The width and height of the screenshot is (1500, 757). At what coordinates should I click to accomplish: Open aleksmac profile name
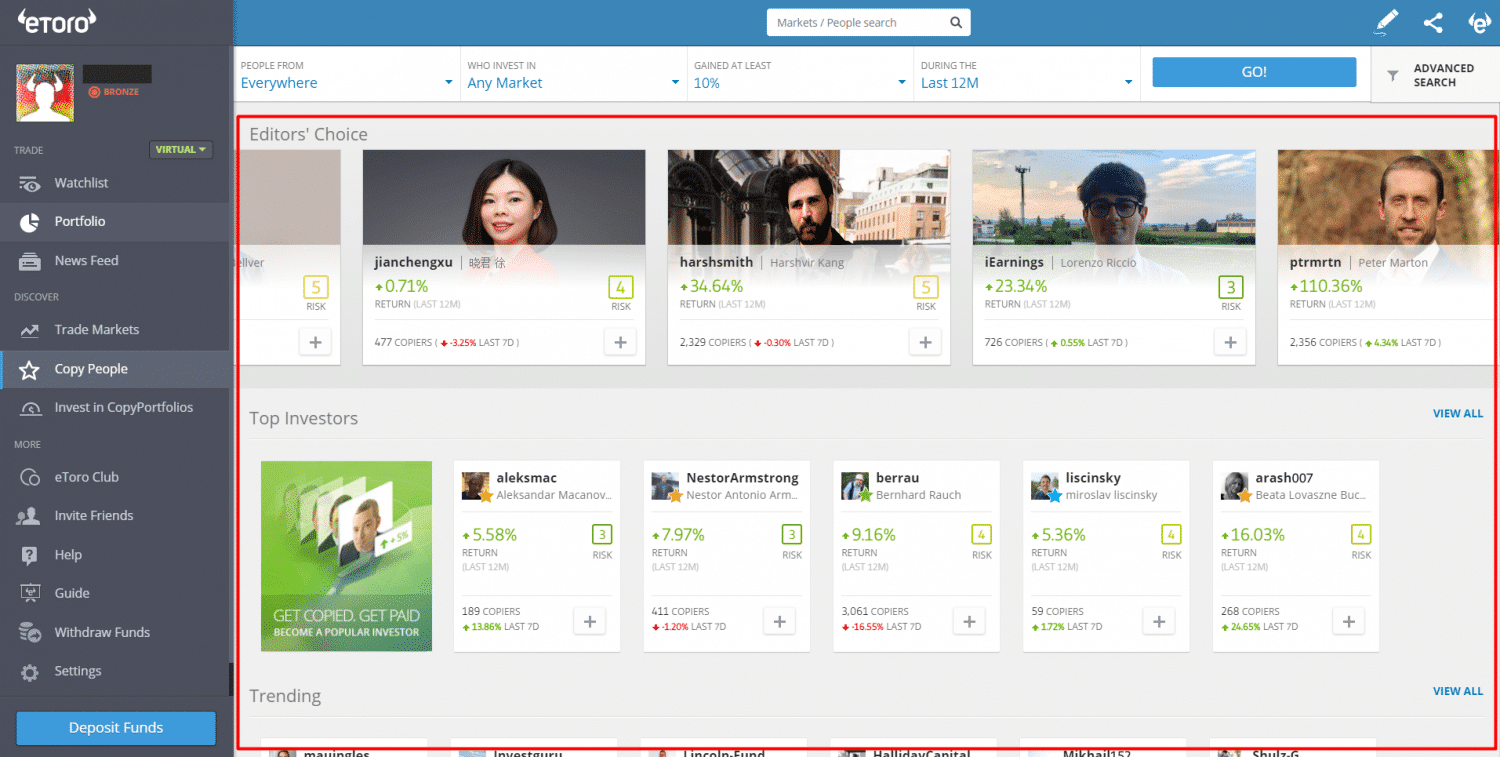pos(527,479)
